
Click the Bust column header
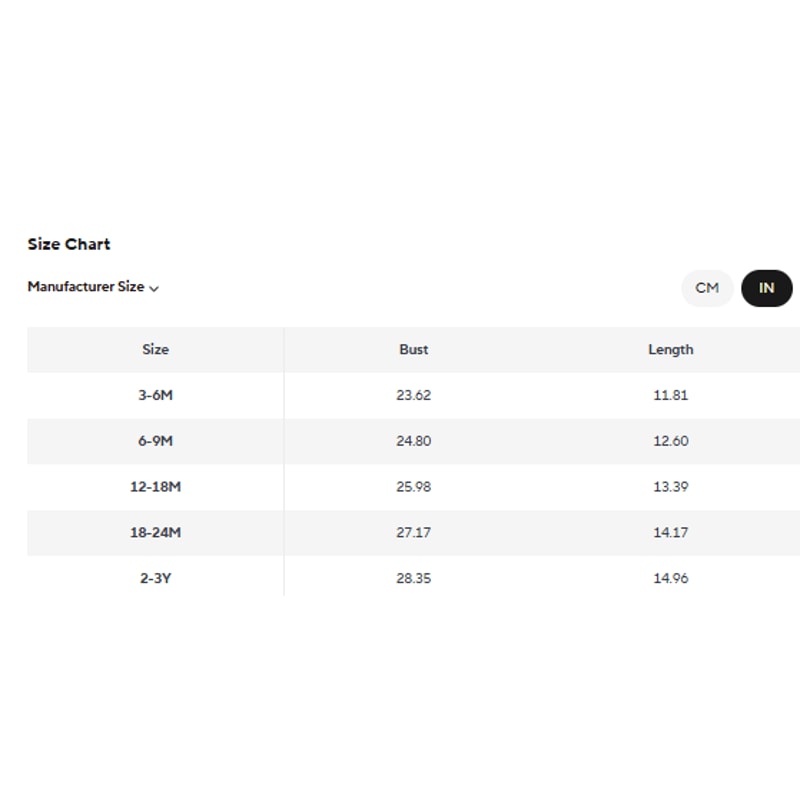pos(413,349)
